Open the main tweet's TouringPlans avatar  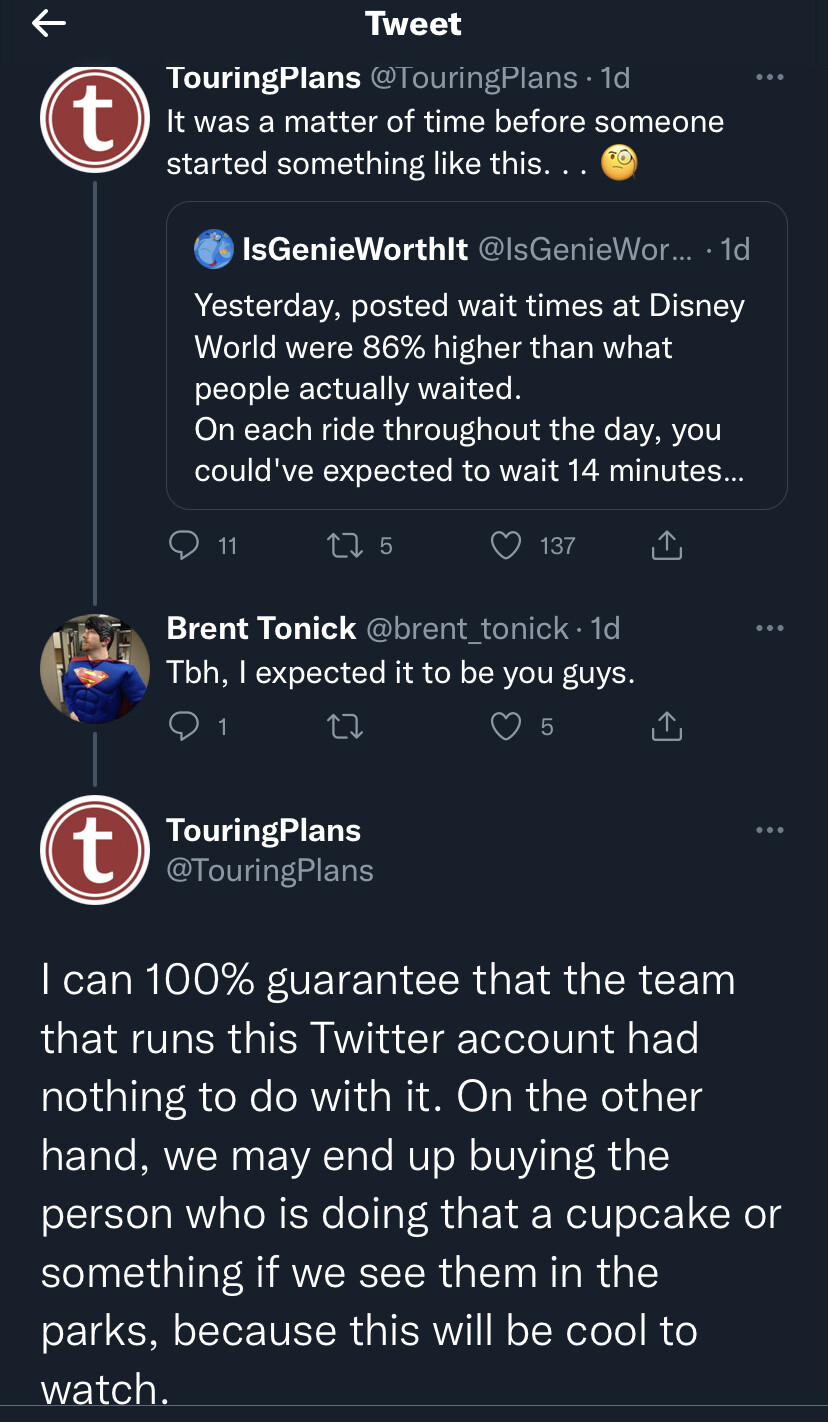(x=94, y=850)
